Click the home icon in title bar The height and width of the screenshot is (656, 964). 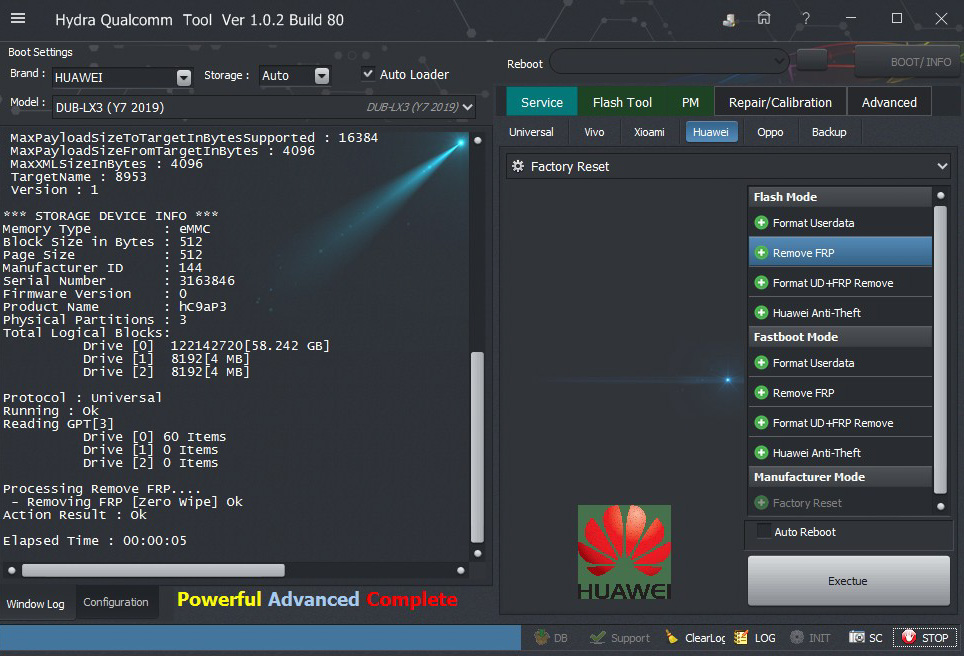click(764, 18)
